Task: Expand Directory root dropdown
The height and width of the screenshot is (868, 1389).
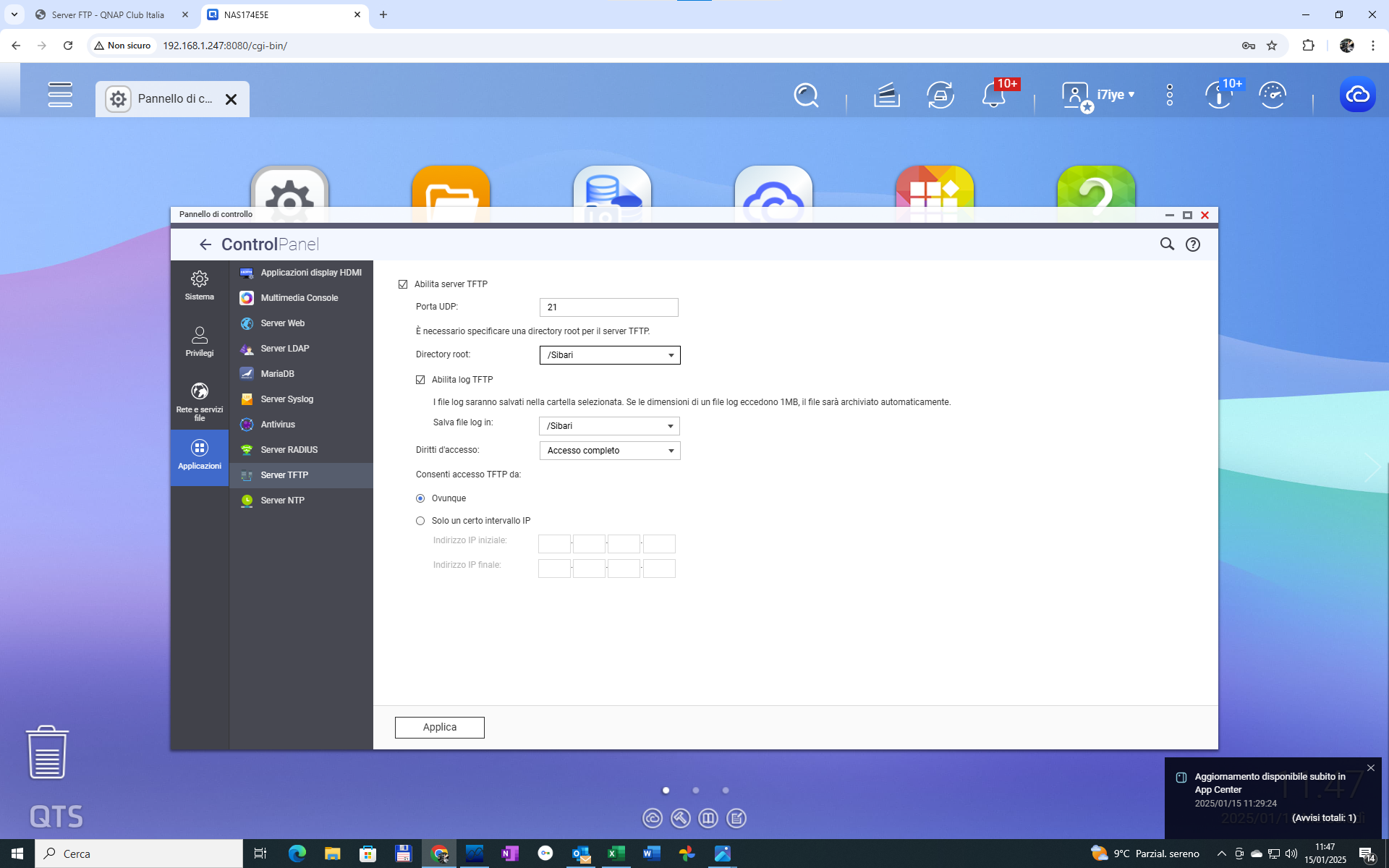Action: pos(609,355)
